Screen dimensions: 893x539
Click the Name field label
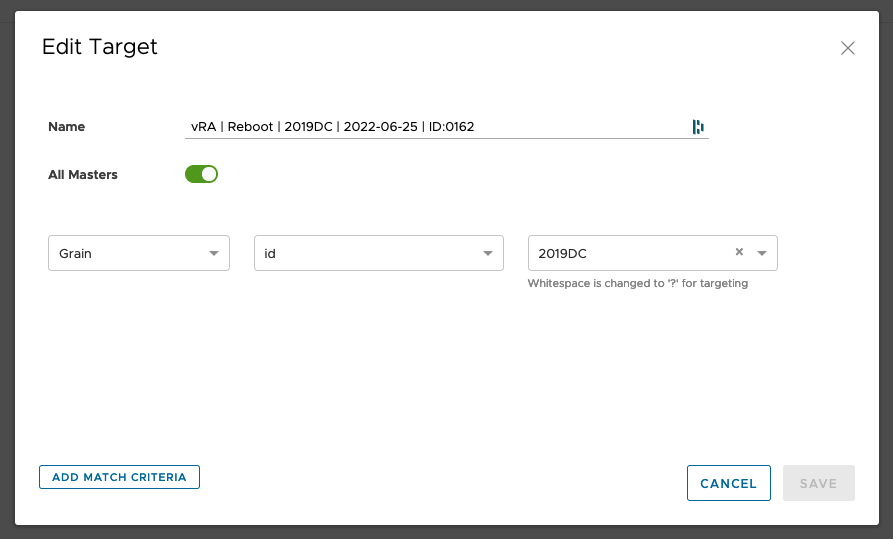point(67,127)
